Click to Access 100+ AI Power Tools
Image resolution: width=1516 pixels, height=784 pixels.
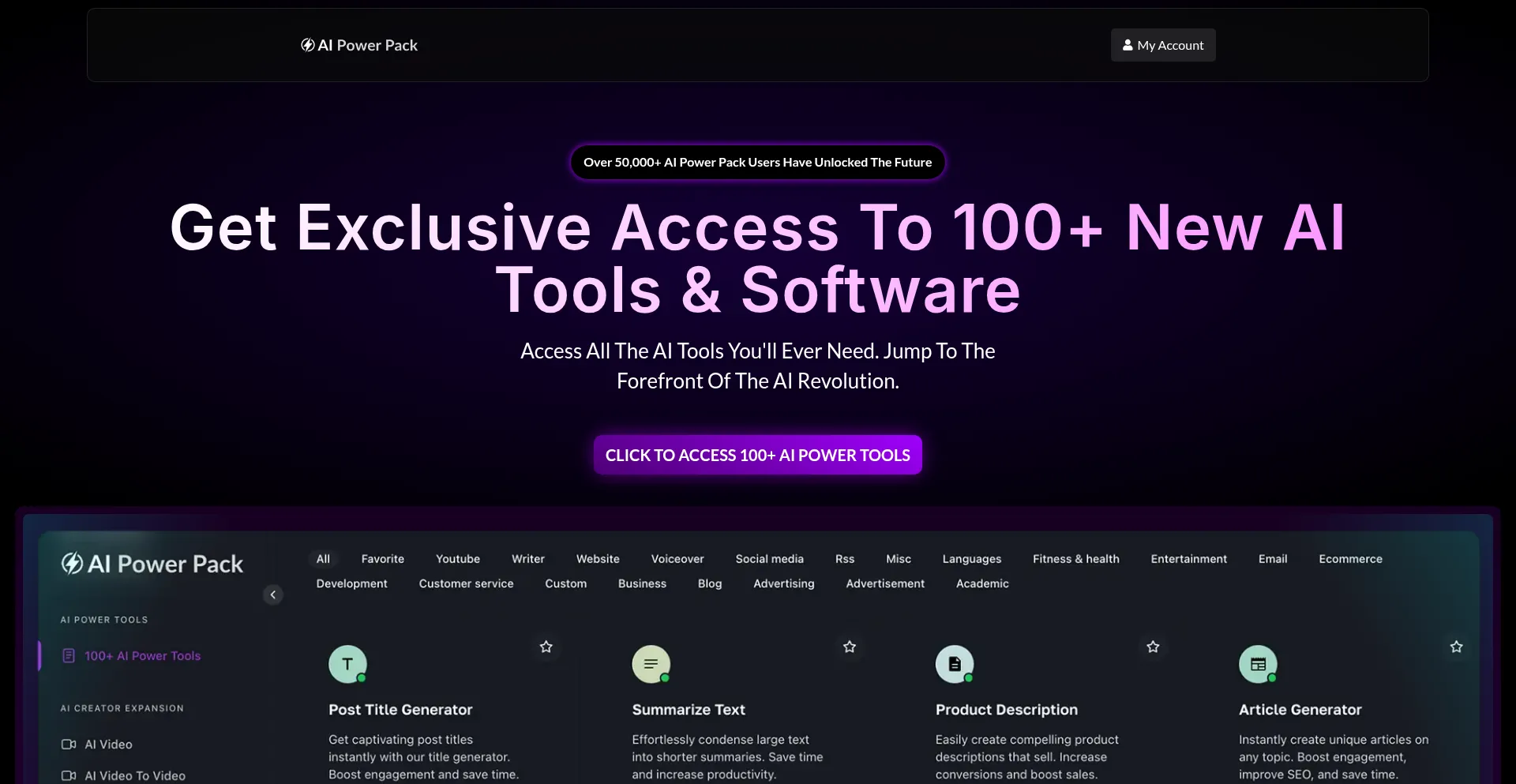(757, 455)
